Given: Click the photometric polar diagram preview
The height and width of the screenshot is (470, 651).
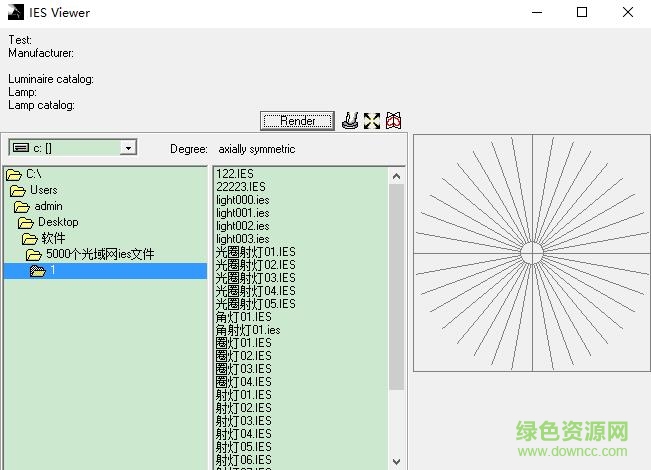Looking at the screenshot, I should 532,253.
